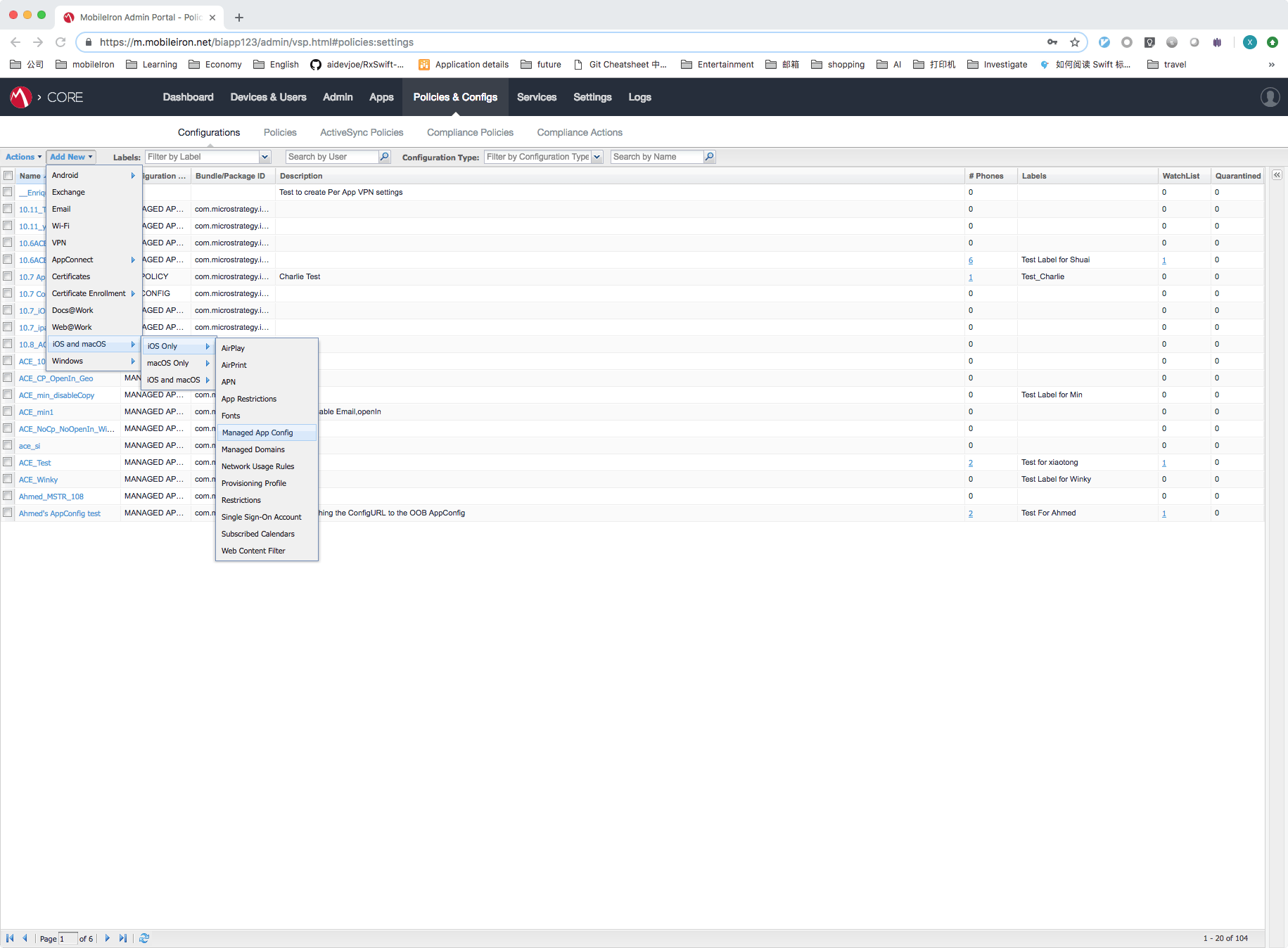
Task: Choose Provisioning Profile from the submenu
Action: (x=267, y=483)
